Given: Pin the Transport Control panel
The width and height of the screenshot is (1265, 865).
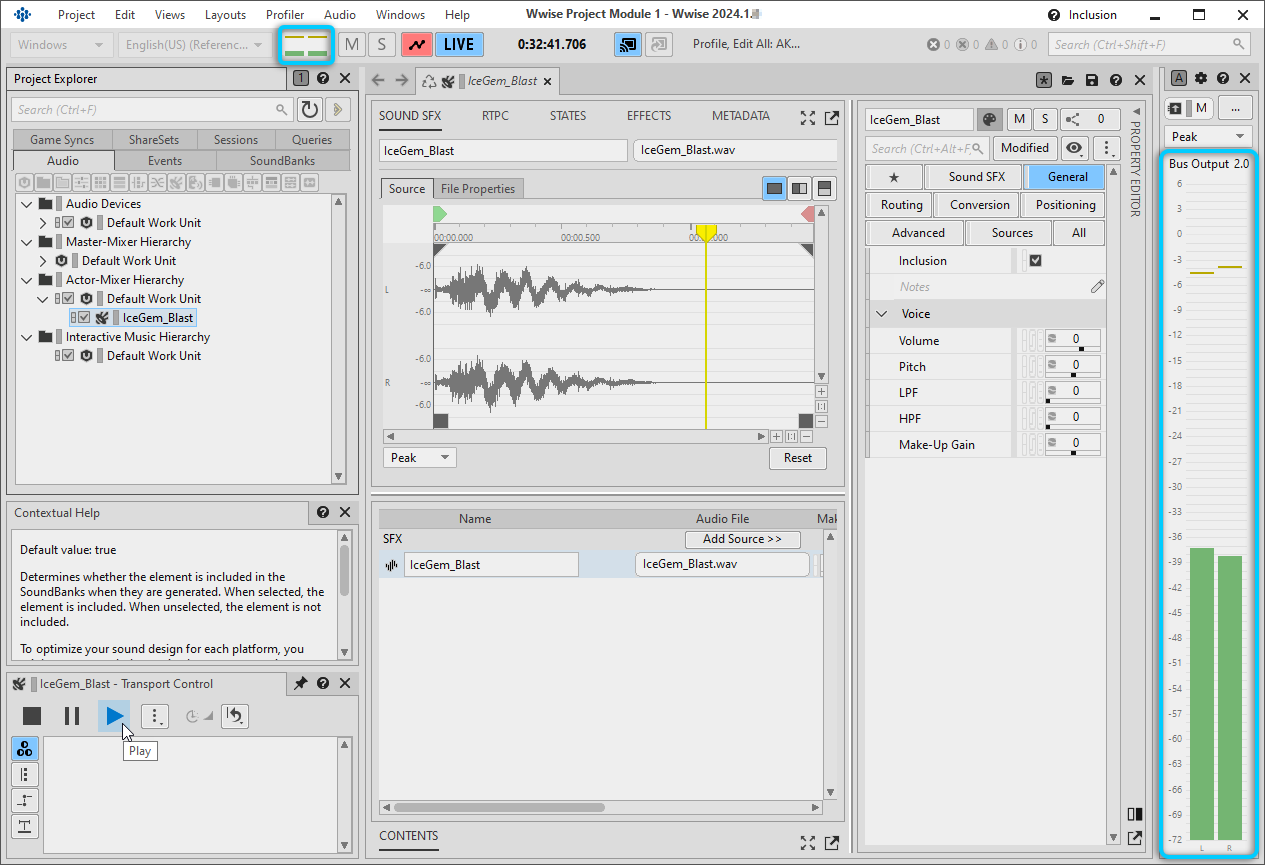Looking at the screenshot, I should click(300, 684).
